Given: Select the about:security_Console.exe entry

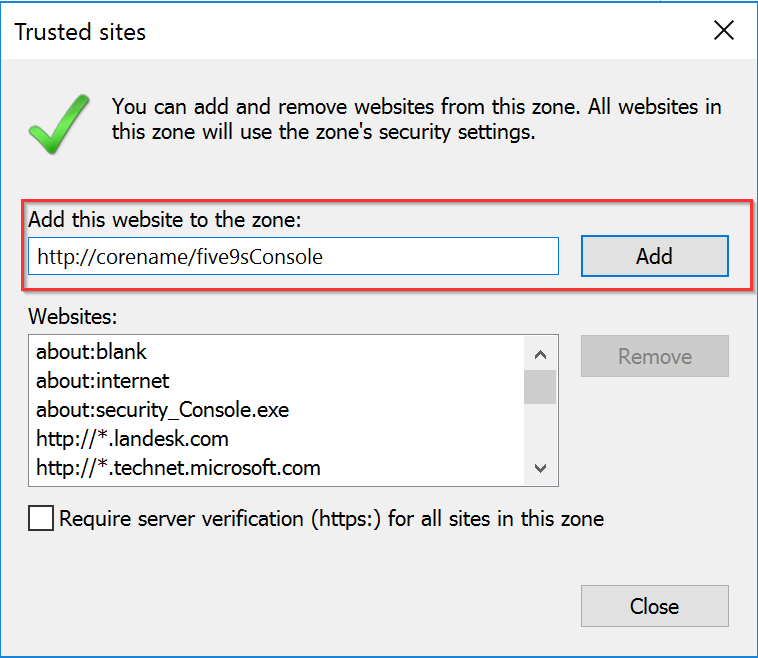Looking at the screenshot, I should pyautogui.click(x=162, y=410).
